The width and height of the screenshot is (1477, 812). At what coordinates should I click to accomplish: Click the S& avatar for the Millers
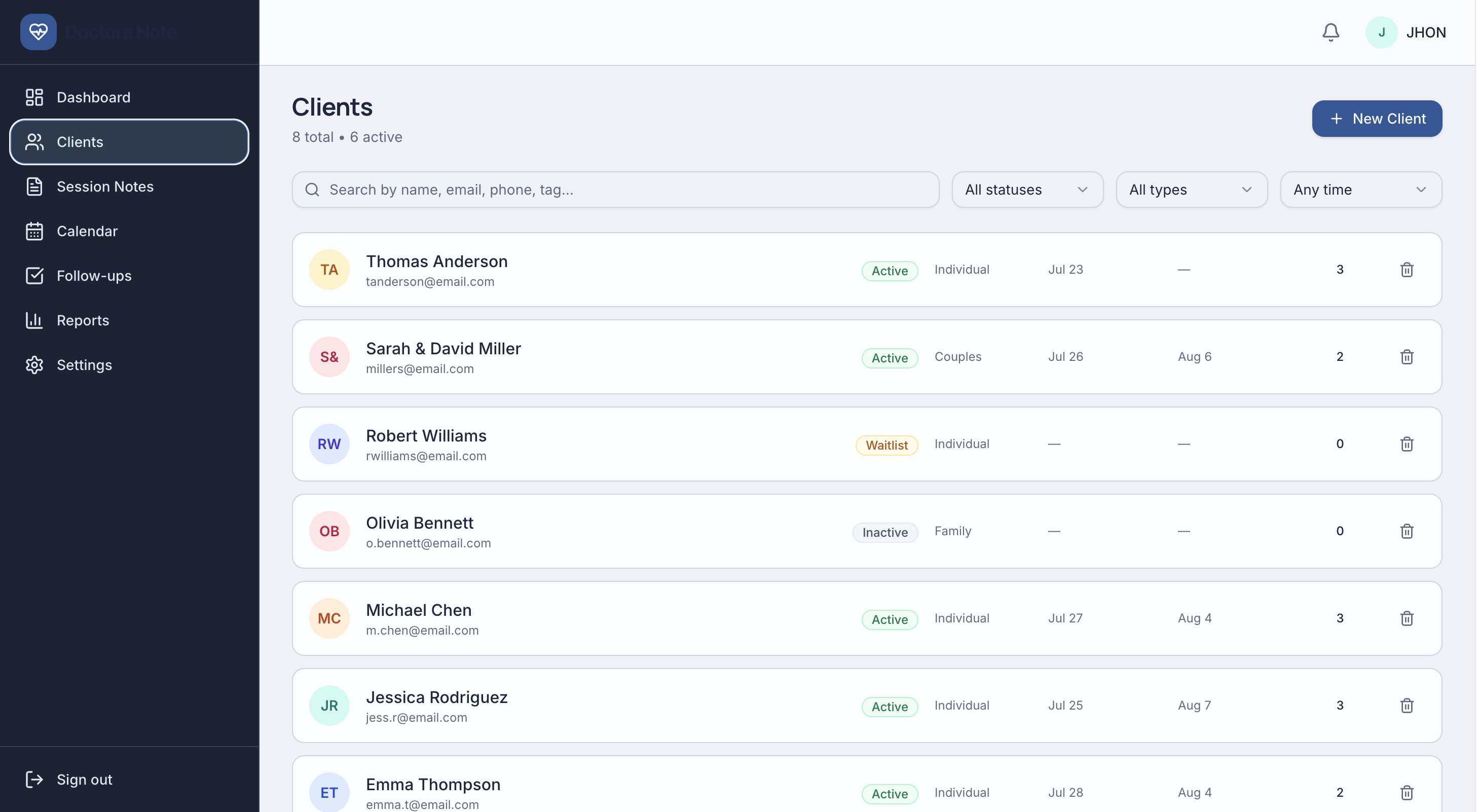329,357
